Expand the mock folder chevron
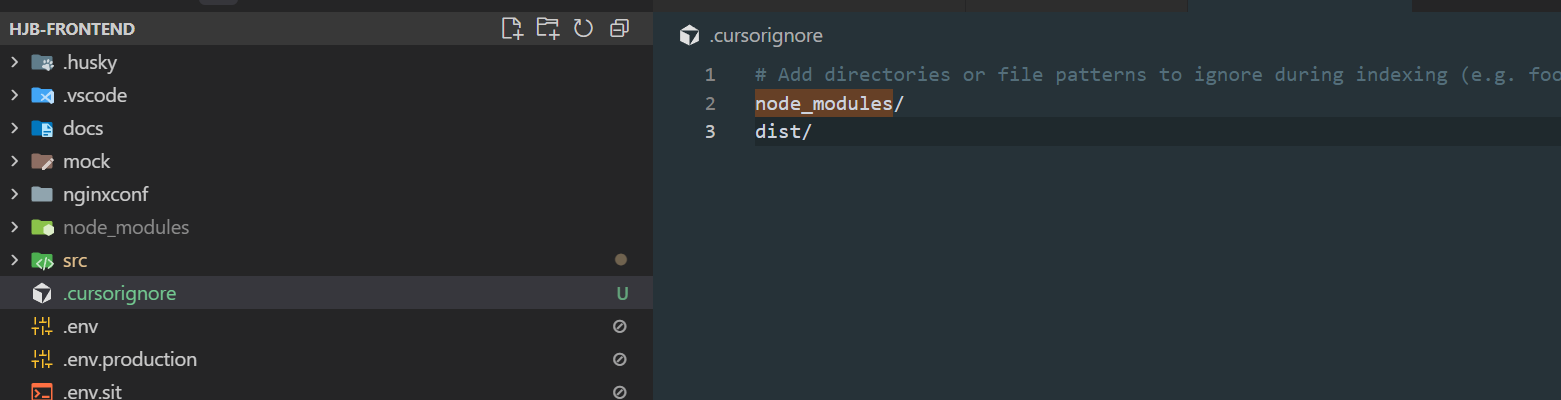This screenshot has height=400, width=1561. click(14, 162)
